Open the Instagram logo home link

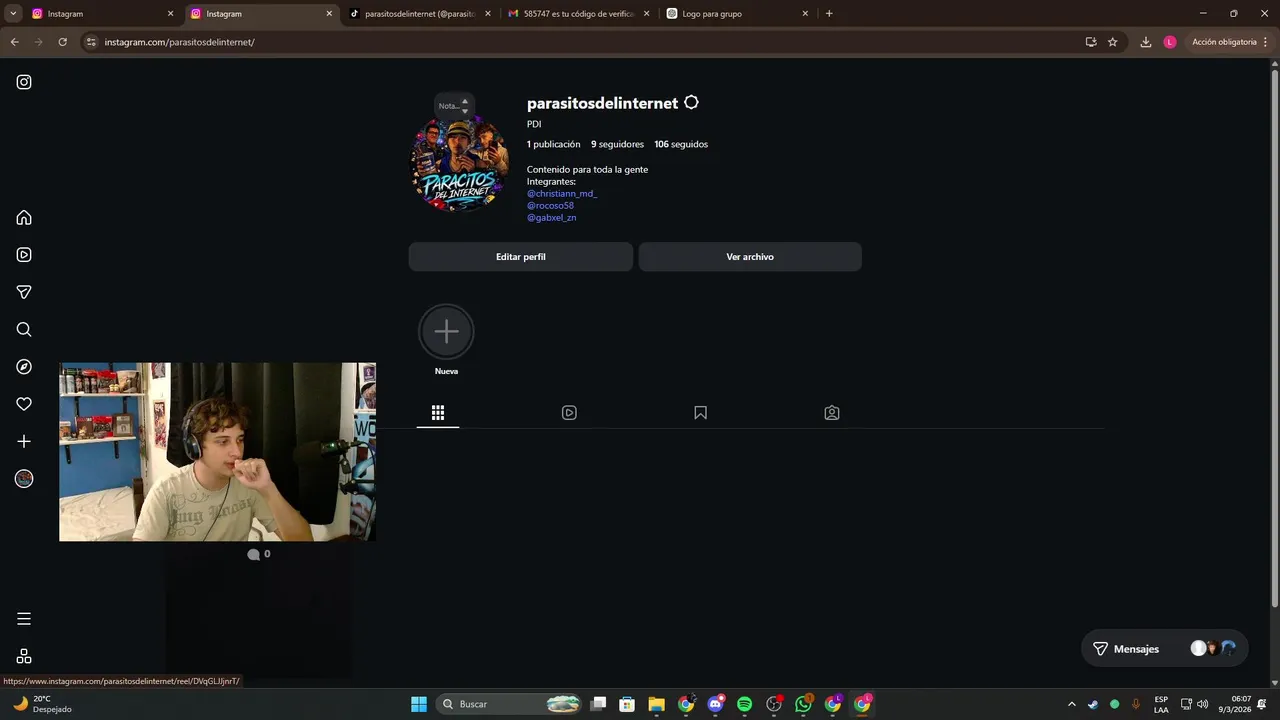pos(24,82)
